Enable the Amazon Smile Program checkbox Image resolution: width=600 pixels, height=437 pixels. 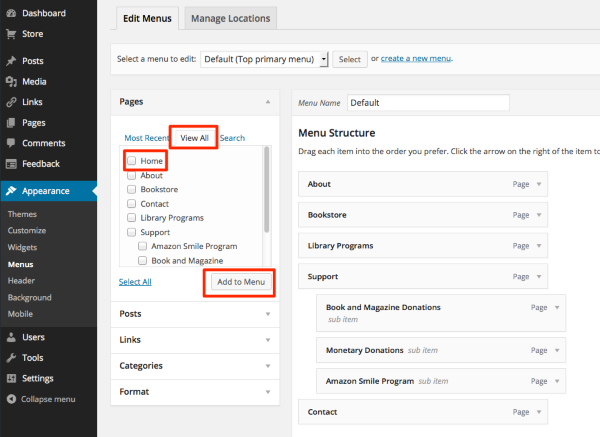point(143,246)
